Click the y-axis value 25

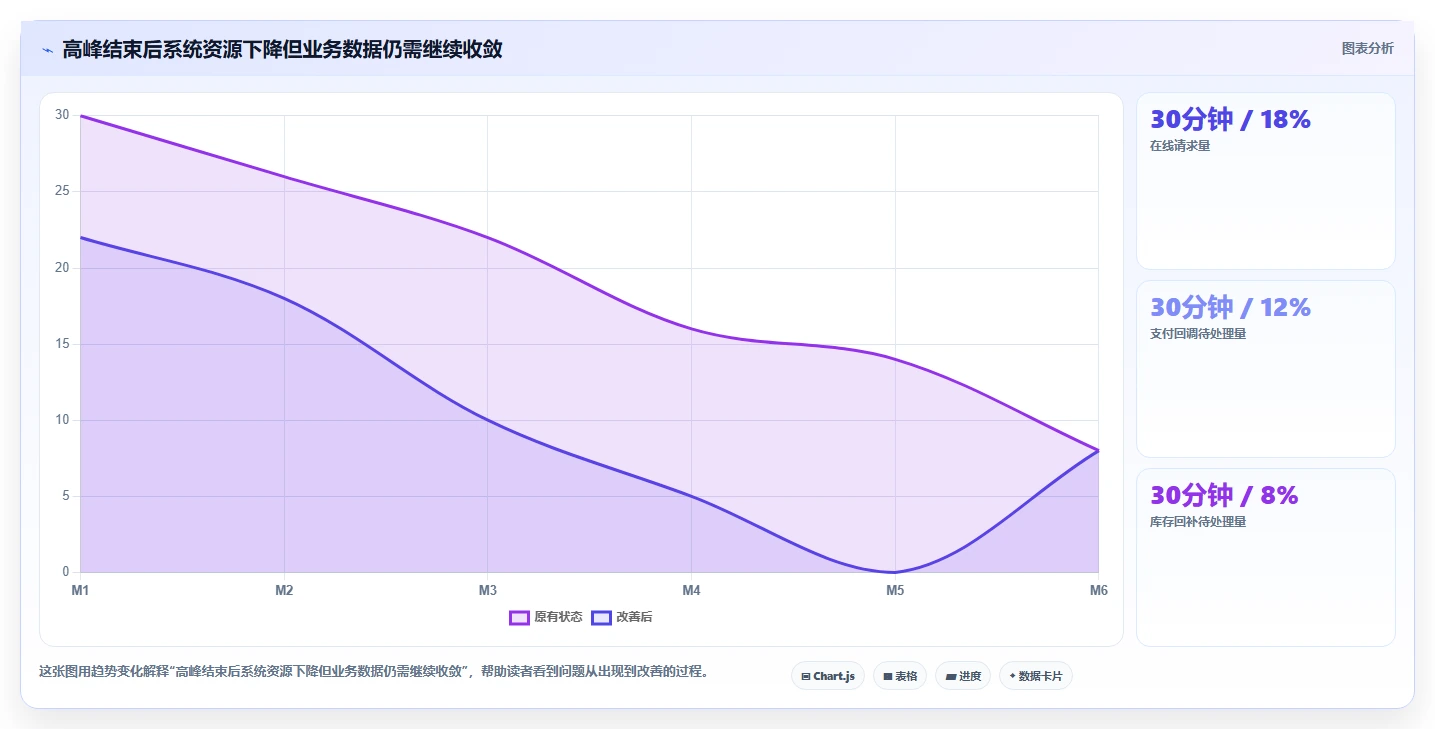pos(62,191)
